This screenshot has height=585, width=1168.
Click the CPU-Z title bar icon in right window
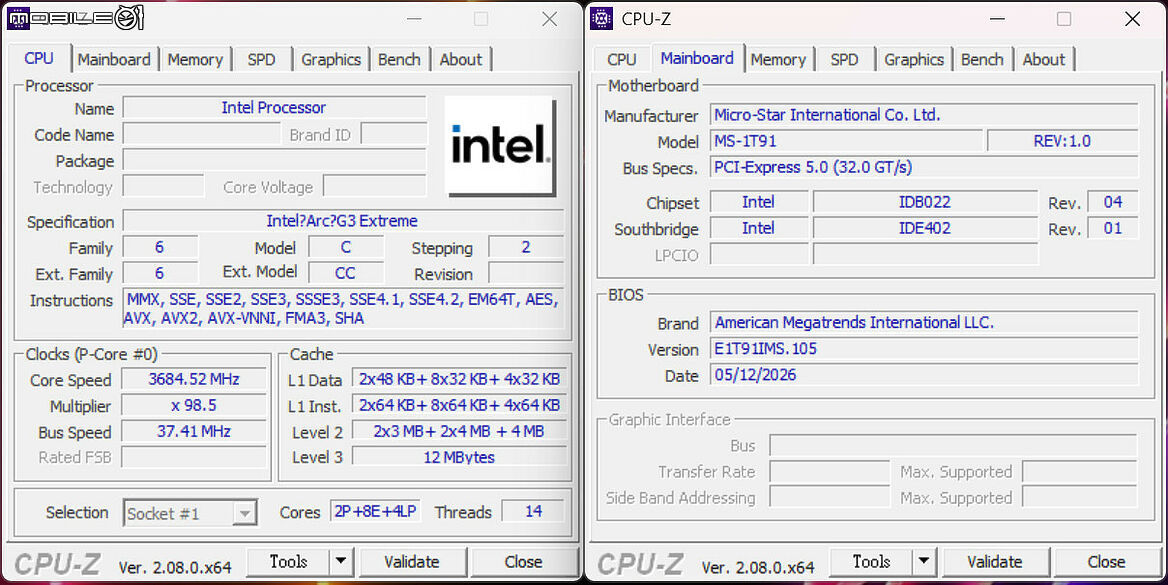(601, 19)
